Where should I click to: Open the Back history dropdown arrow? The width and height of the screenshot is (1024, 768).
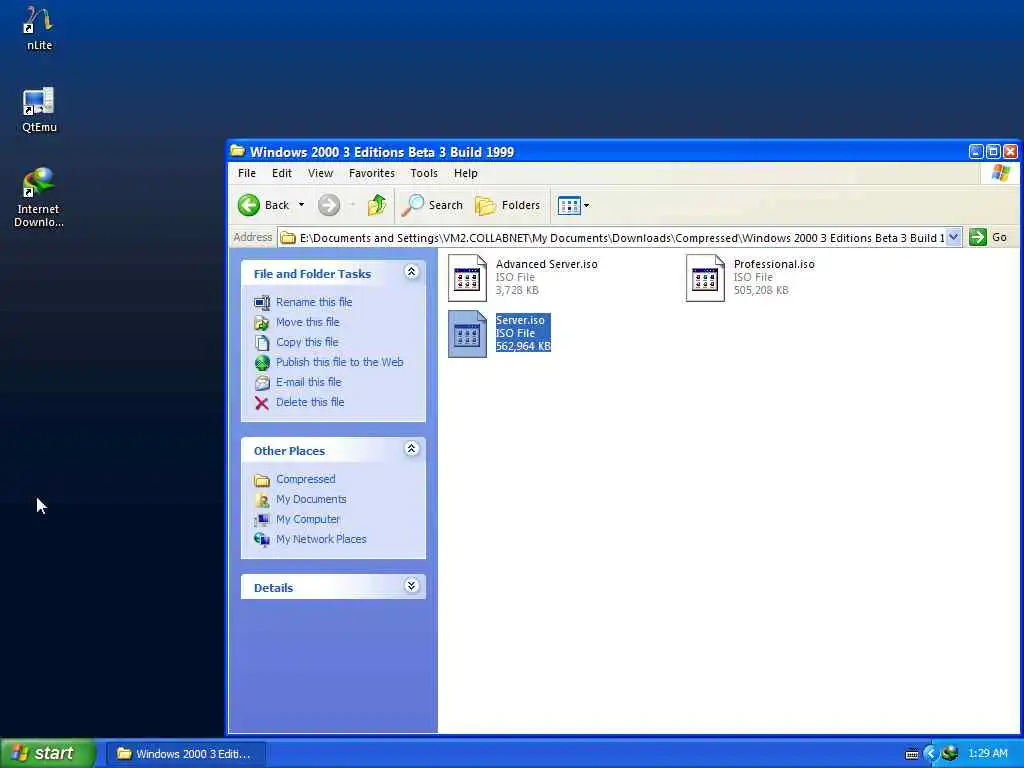pyautogui.click(x=301, y=205)
